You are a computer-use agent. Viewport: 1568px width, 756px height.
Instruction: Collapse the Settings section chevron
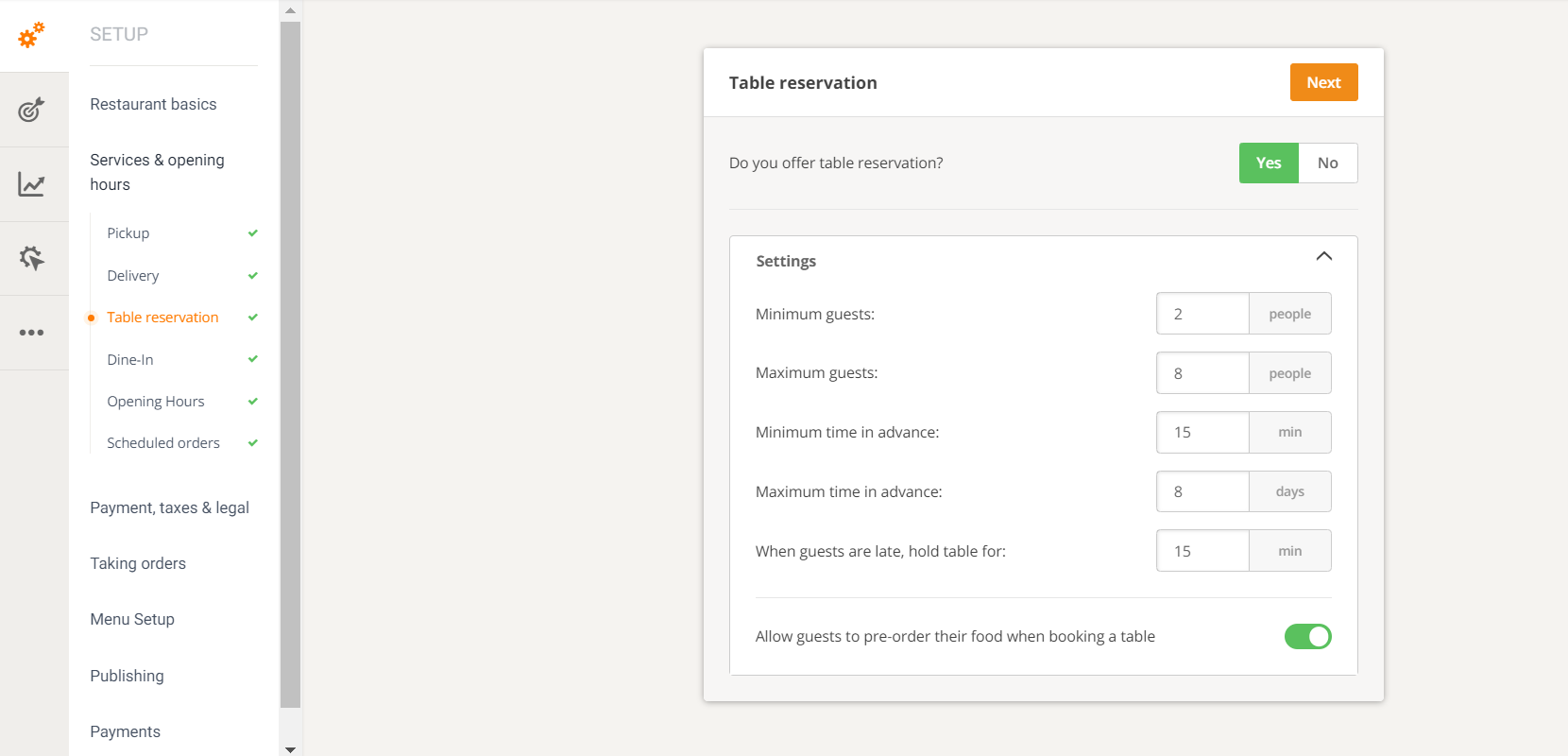click(1323, 257)
